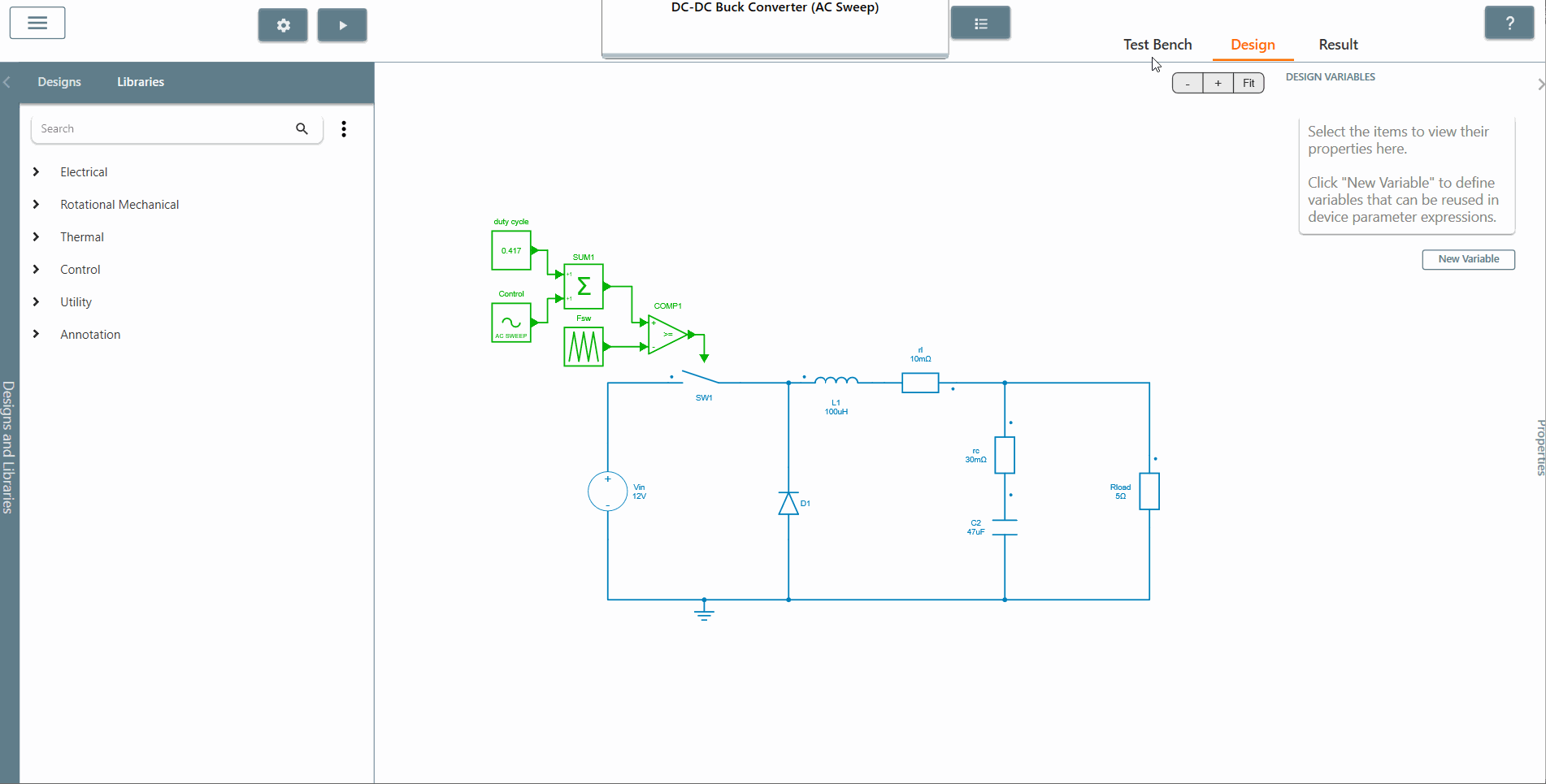The image size is (1546, 784).
Task: Open the test bench list icon
Action: click(x=979, y=22)
